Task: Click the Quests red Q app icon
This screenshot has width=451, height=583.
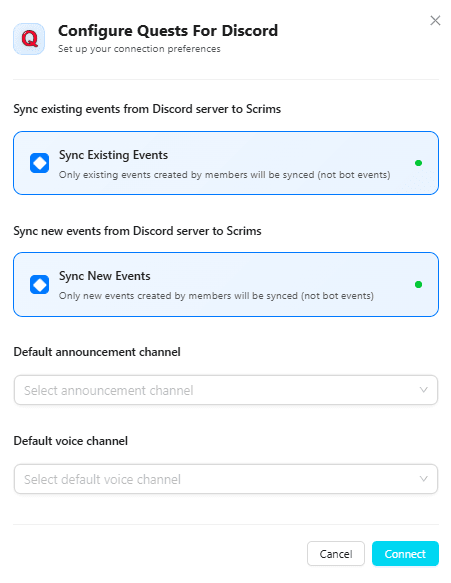Action: click(x=29, y=39)
